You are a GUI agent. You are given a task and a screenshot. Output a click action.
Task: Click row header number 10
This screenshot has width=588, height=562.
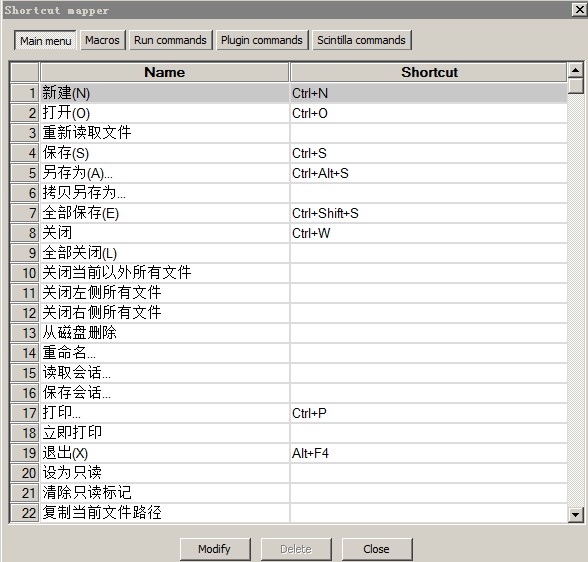(25, 273)
